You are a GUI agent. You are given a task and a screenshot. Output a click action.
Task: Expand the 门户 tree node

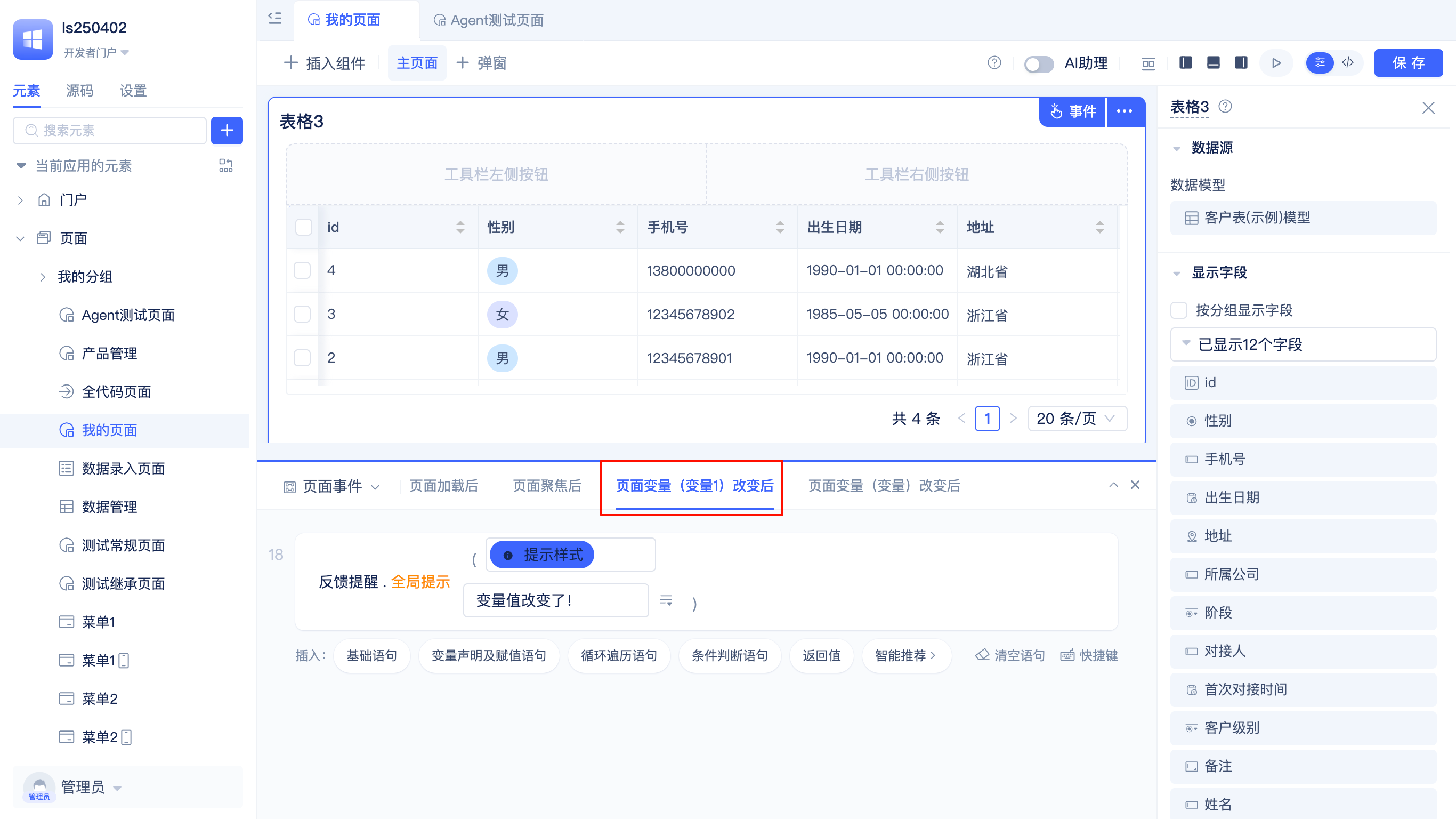click(20, 200)
